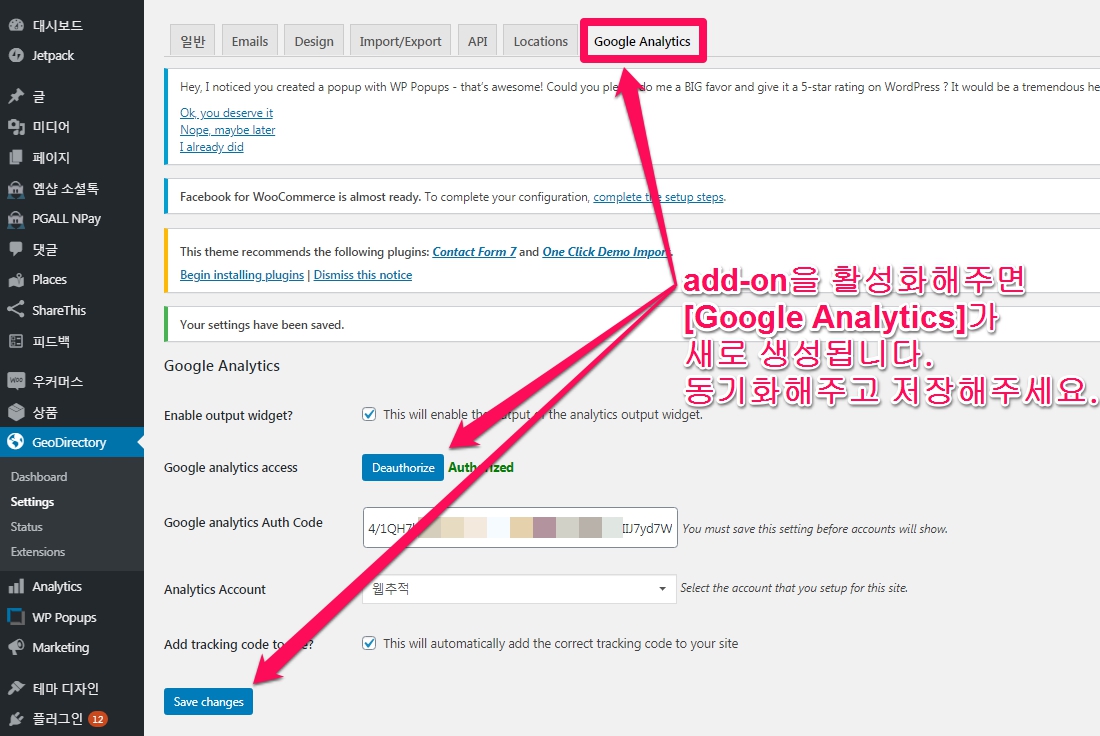Viewport: 1100px width, 736px height.
Task: Click the GeoDirectory globe icon
Action: [15, 442]
